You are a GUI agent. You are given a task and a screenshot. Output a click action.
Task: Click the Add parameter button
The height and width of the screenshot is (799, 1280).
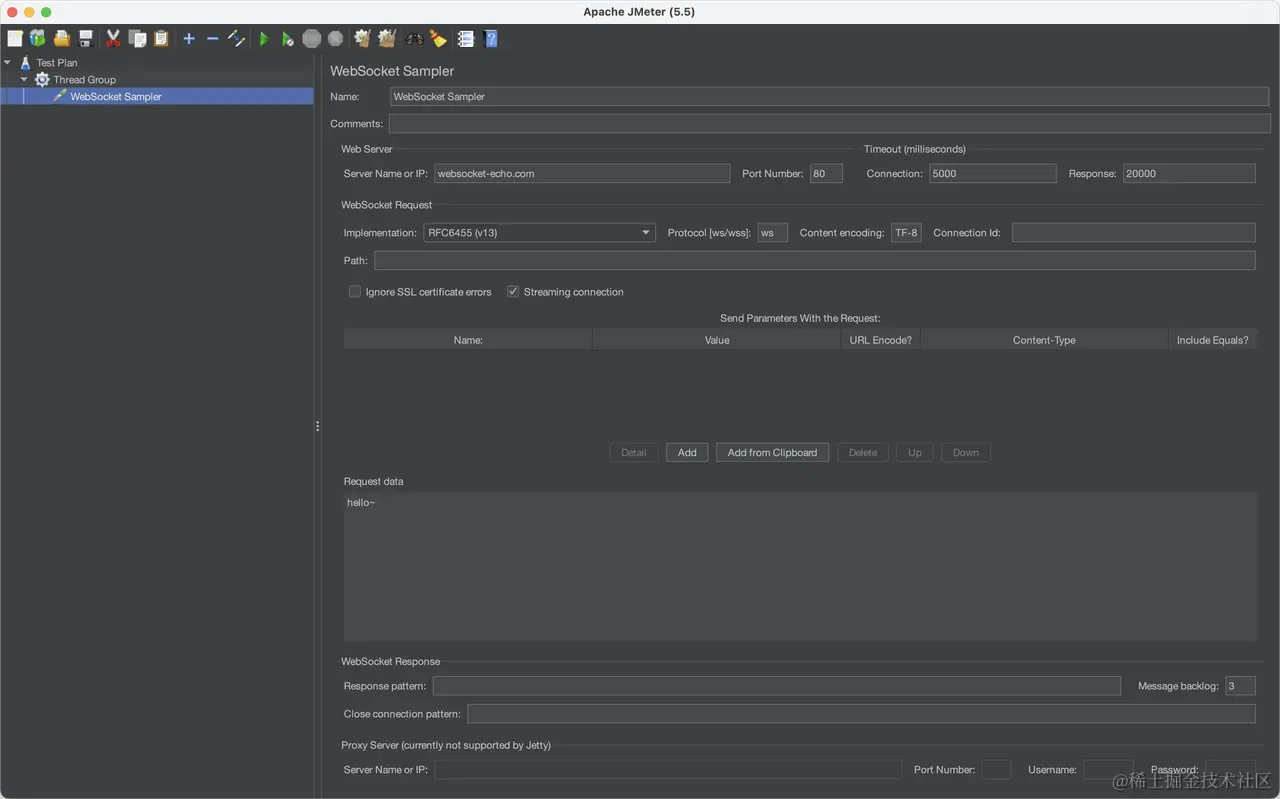click(687, 453)
